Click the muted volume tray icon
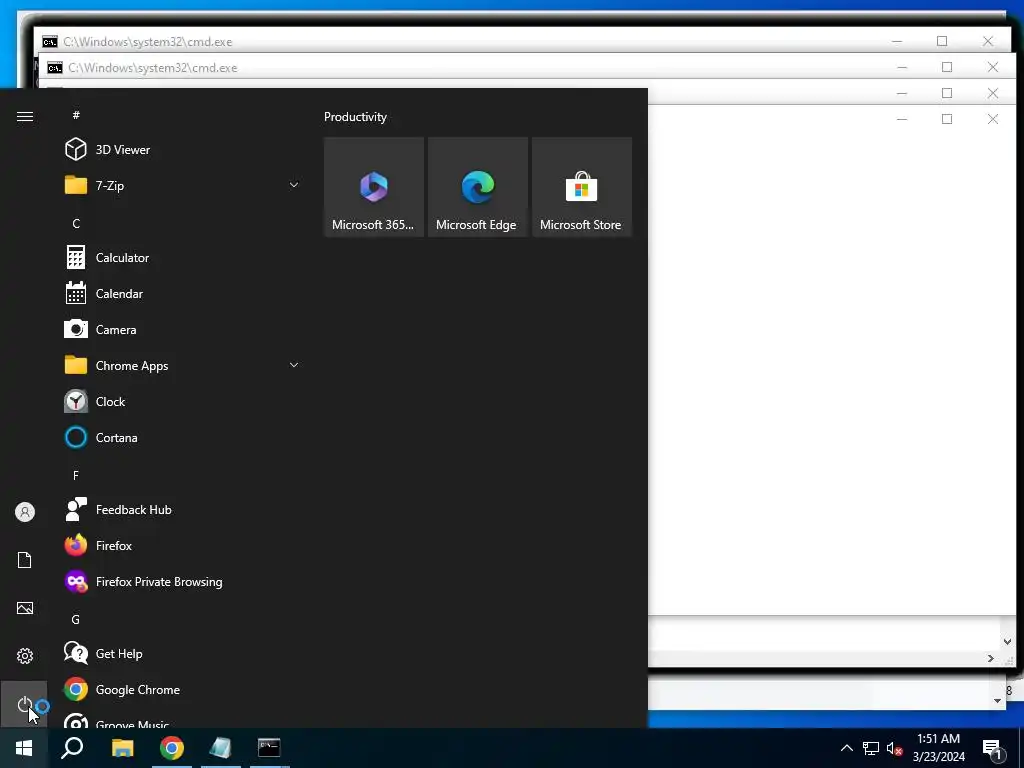The image size is (1024, 768). 894,748
